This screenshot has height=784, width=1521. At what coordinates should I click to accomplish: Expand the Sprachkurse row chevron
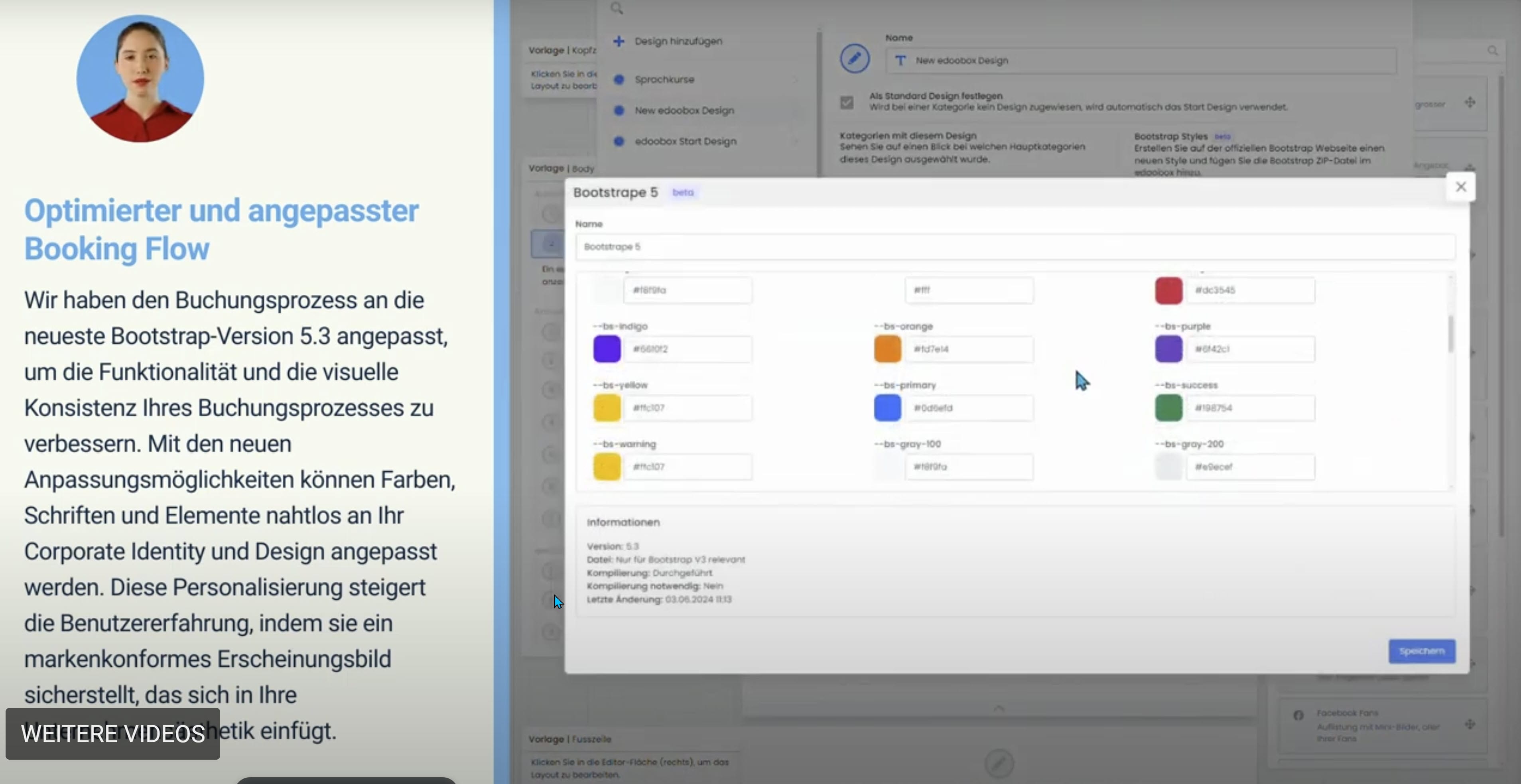point(795,80)
